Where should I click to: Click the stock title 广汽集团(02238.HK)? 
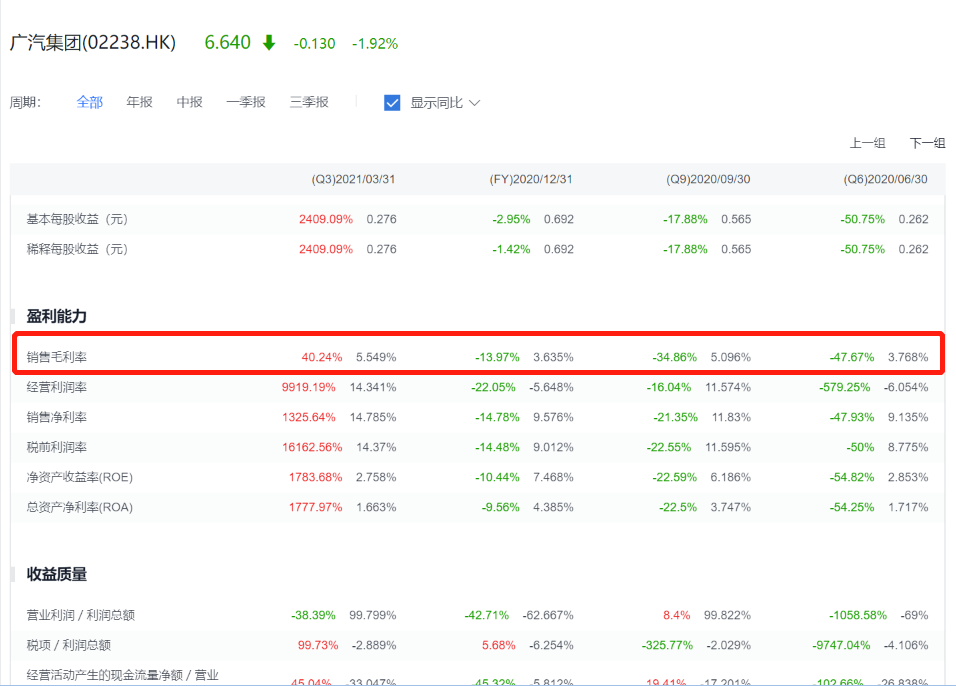click(93, 43)
